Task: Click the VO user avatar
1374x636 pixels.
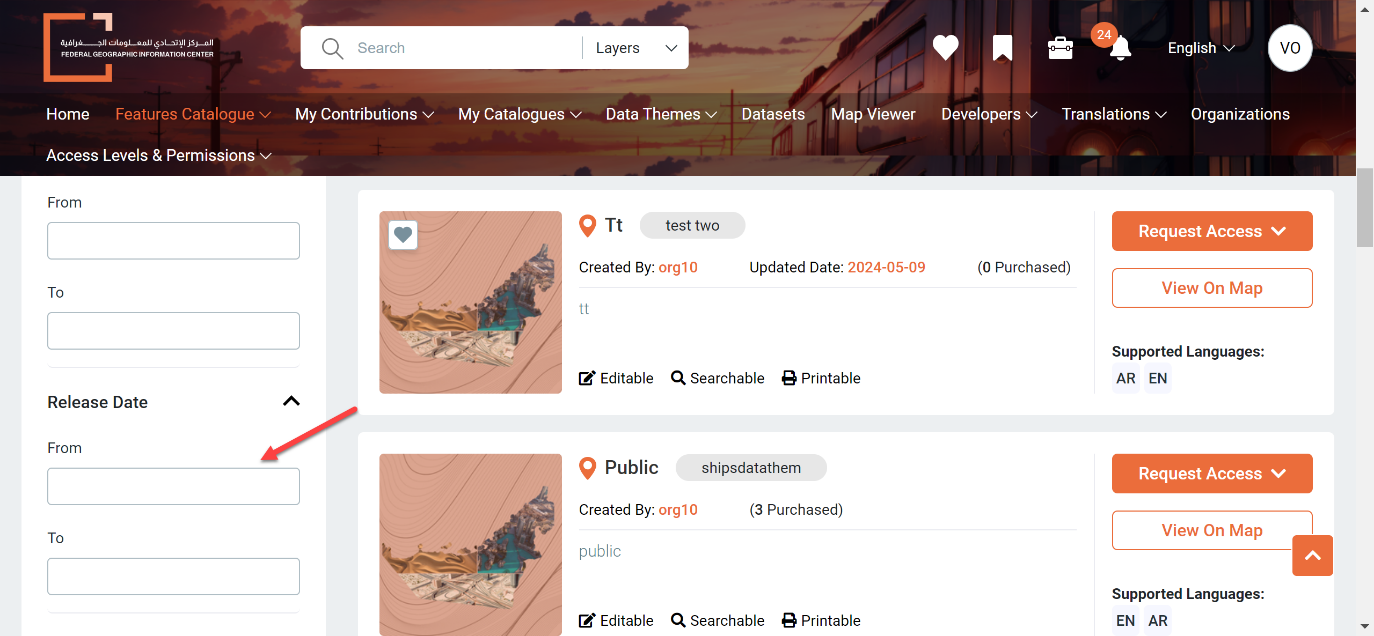Action: tap(1290, 48)
